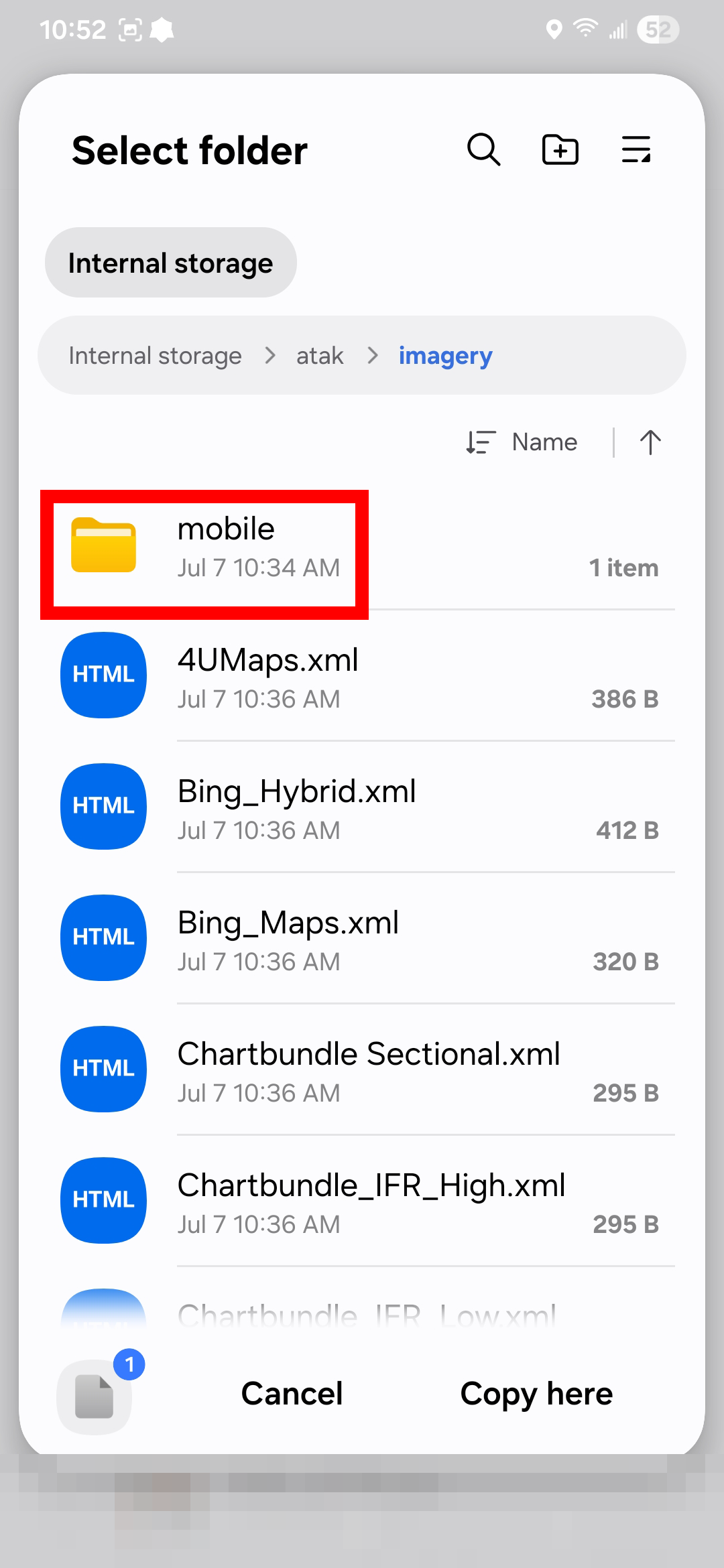Tap the 4UMaps.xml HTML file icon
The width and height of the screenshot is (724, 1568).
tap(104, 675)
